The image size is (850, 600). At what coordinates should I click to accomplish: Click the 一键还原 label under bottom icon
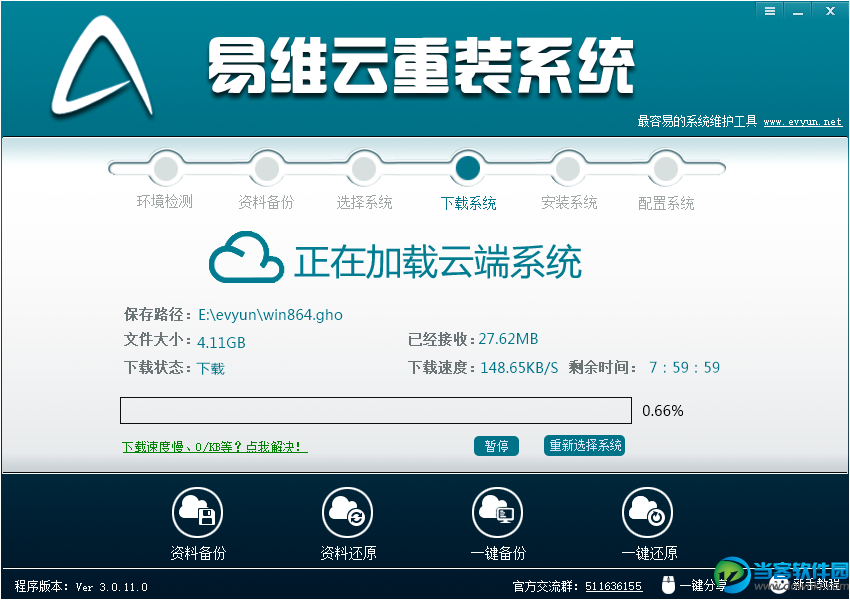(649, 553)
